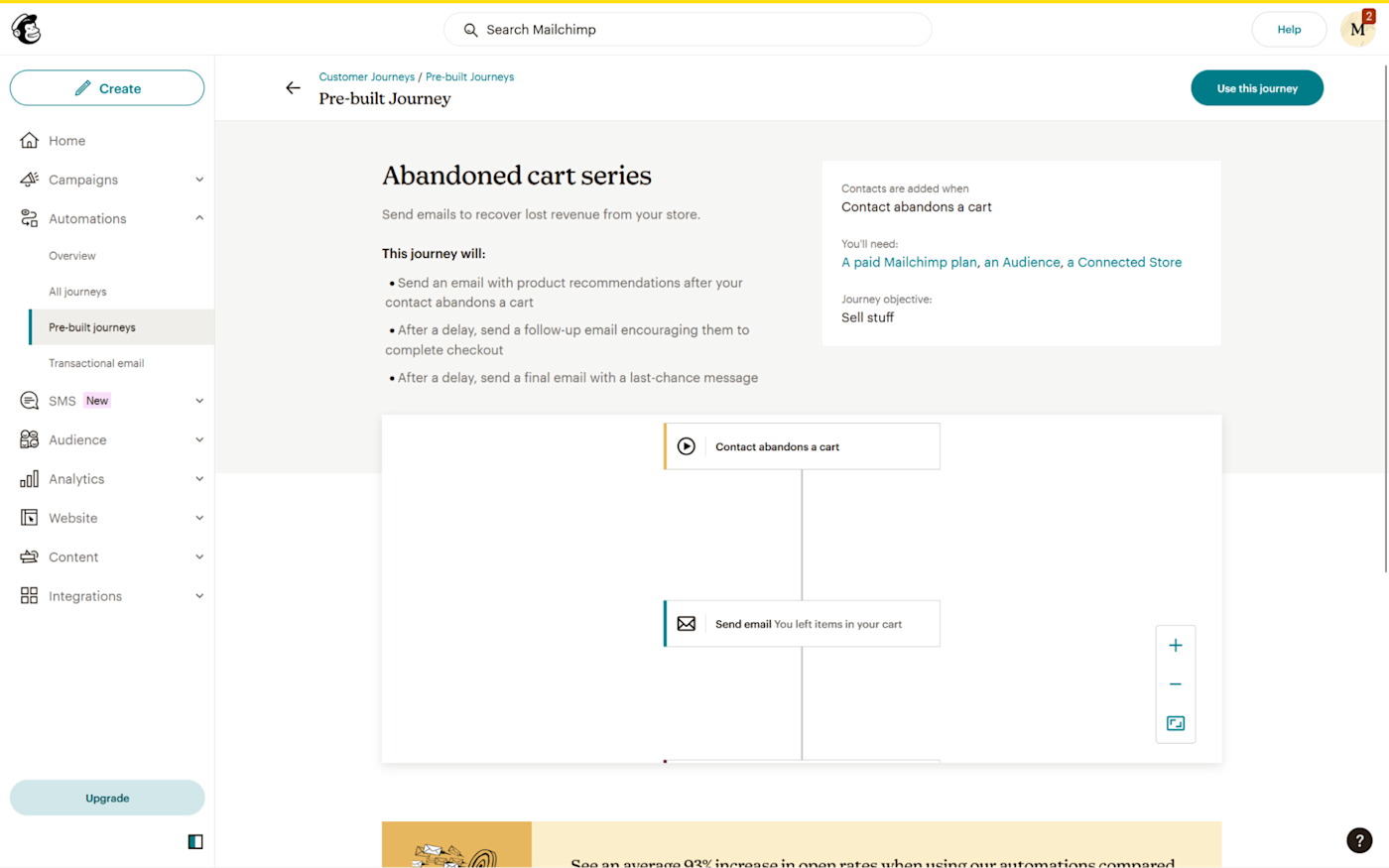This screenshot has height=868, width=1389.
Task: Expand the Analytics menu chevron
Action: [x=199, y=479]
